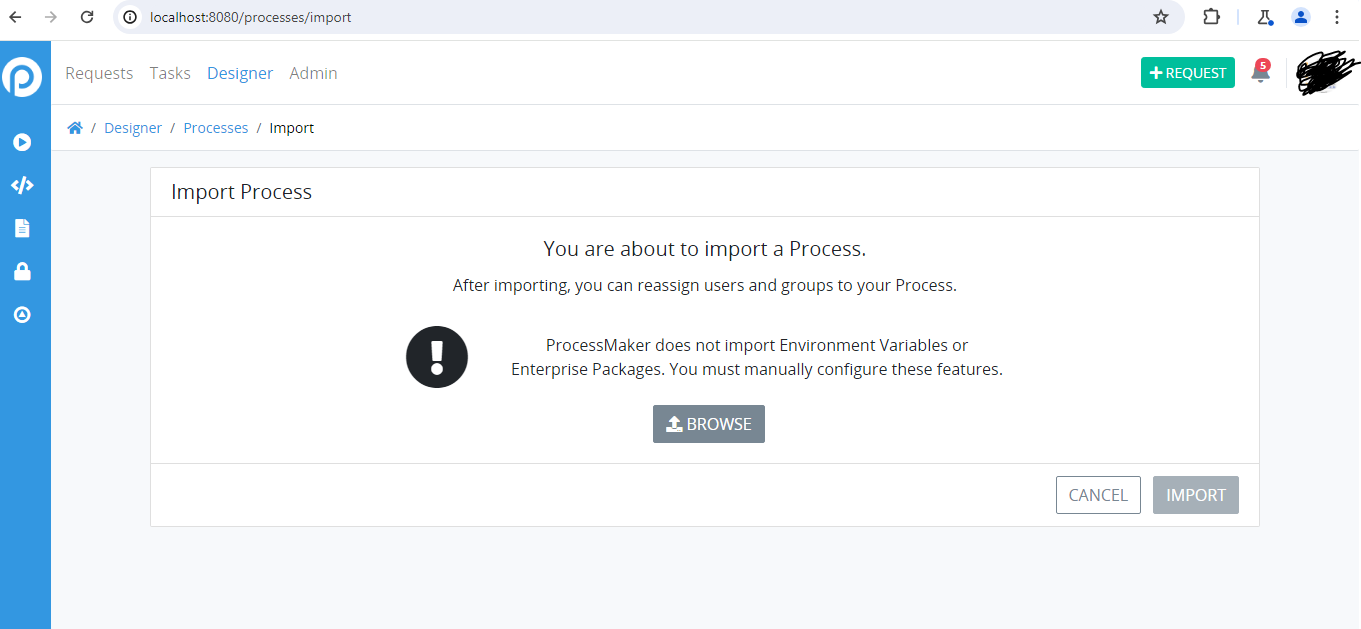Click the CANCEL button
This screenshot has height=629, width=1361.
tap(1098, 495)
